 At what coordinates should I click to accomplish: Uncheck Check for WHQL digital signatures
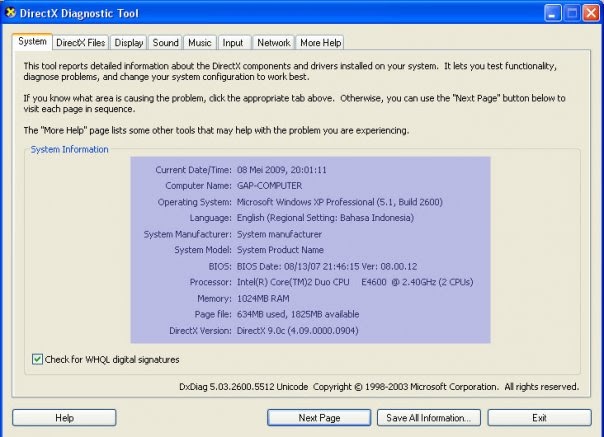(x=37, y=360)
